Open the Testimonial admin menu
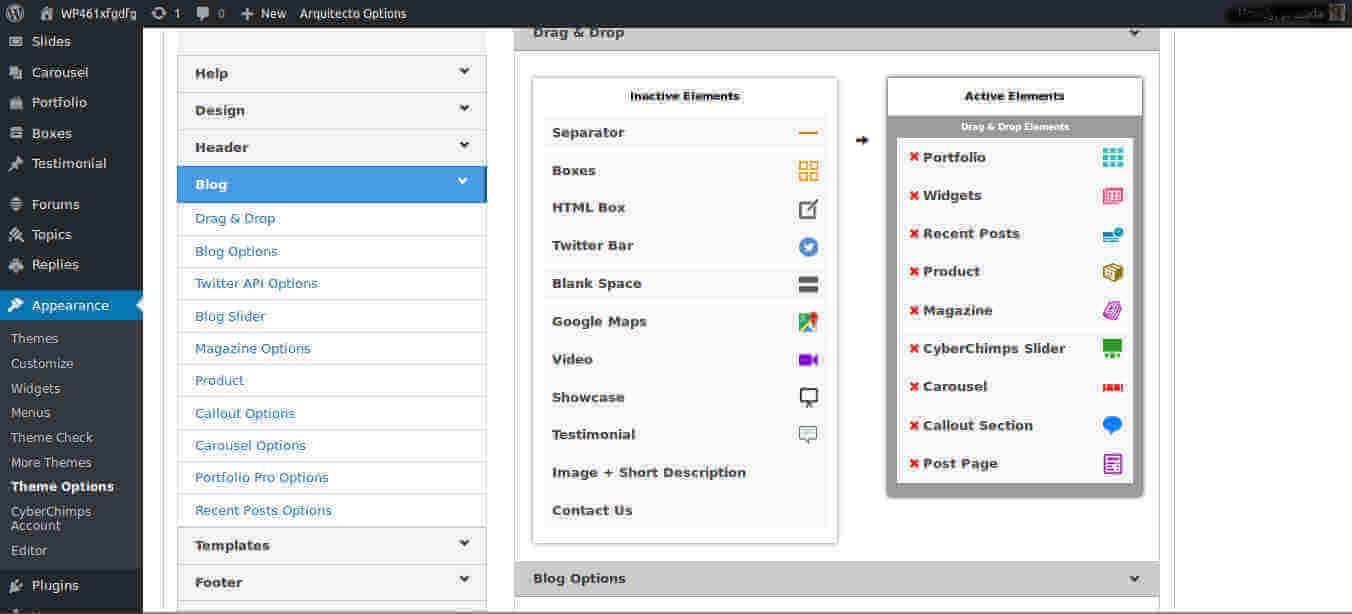This screenshot has width=1352, height=614. tap(71, 163)
